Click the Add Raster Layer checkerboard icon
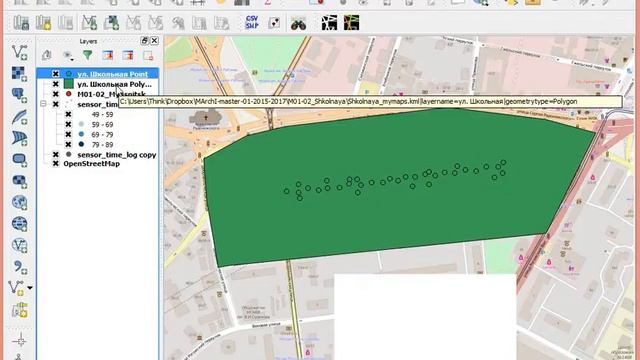The height and width of the screenshot is (360, 640). pyautogui.click(x=19, y=74)
